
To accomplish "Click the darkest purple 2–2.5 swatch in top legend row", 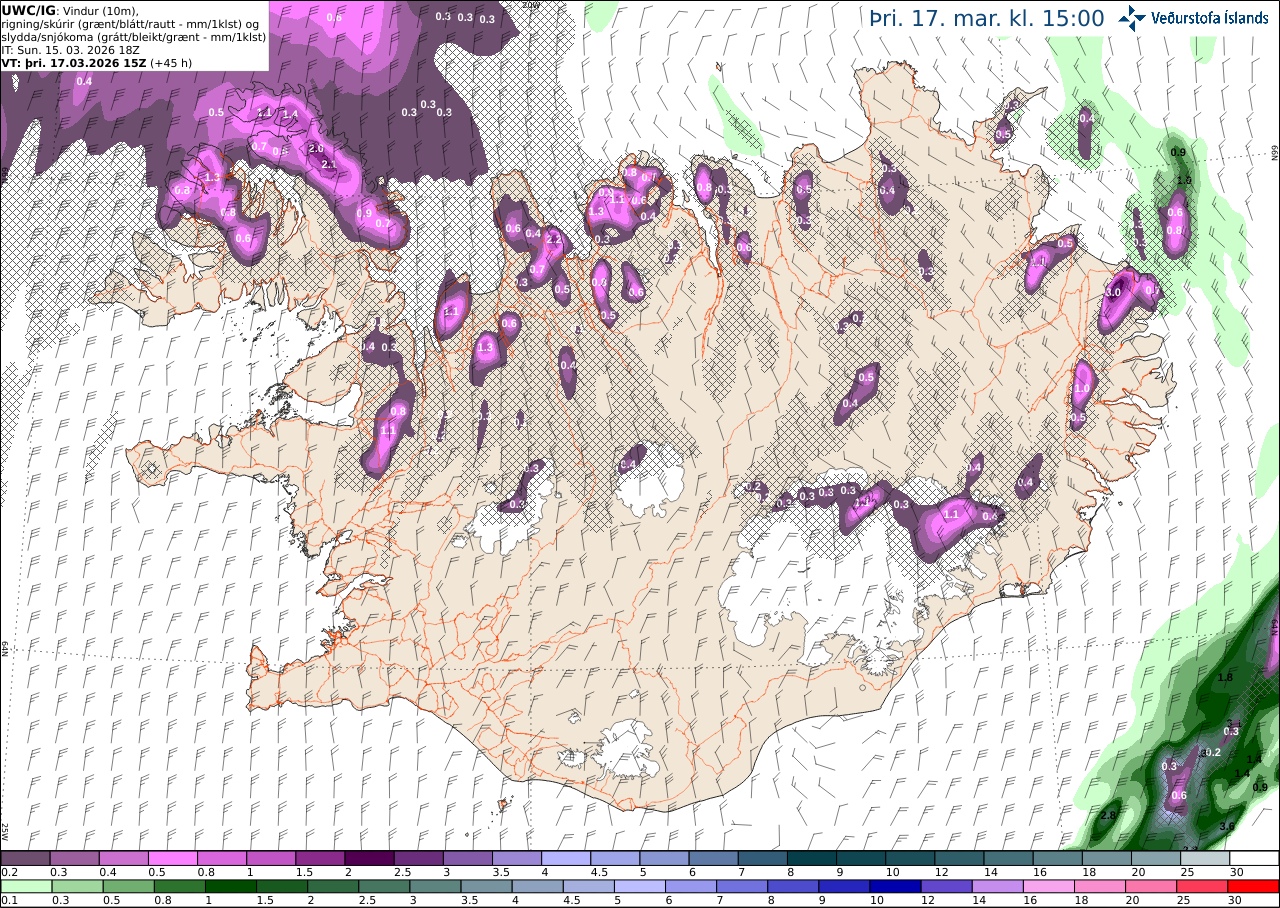I will (x=368, y=858).
